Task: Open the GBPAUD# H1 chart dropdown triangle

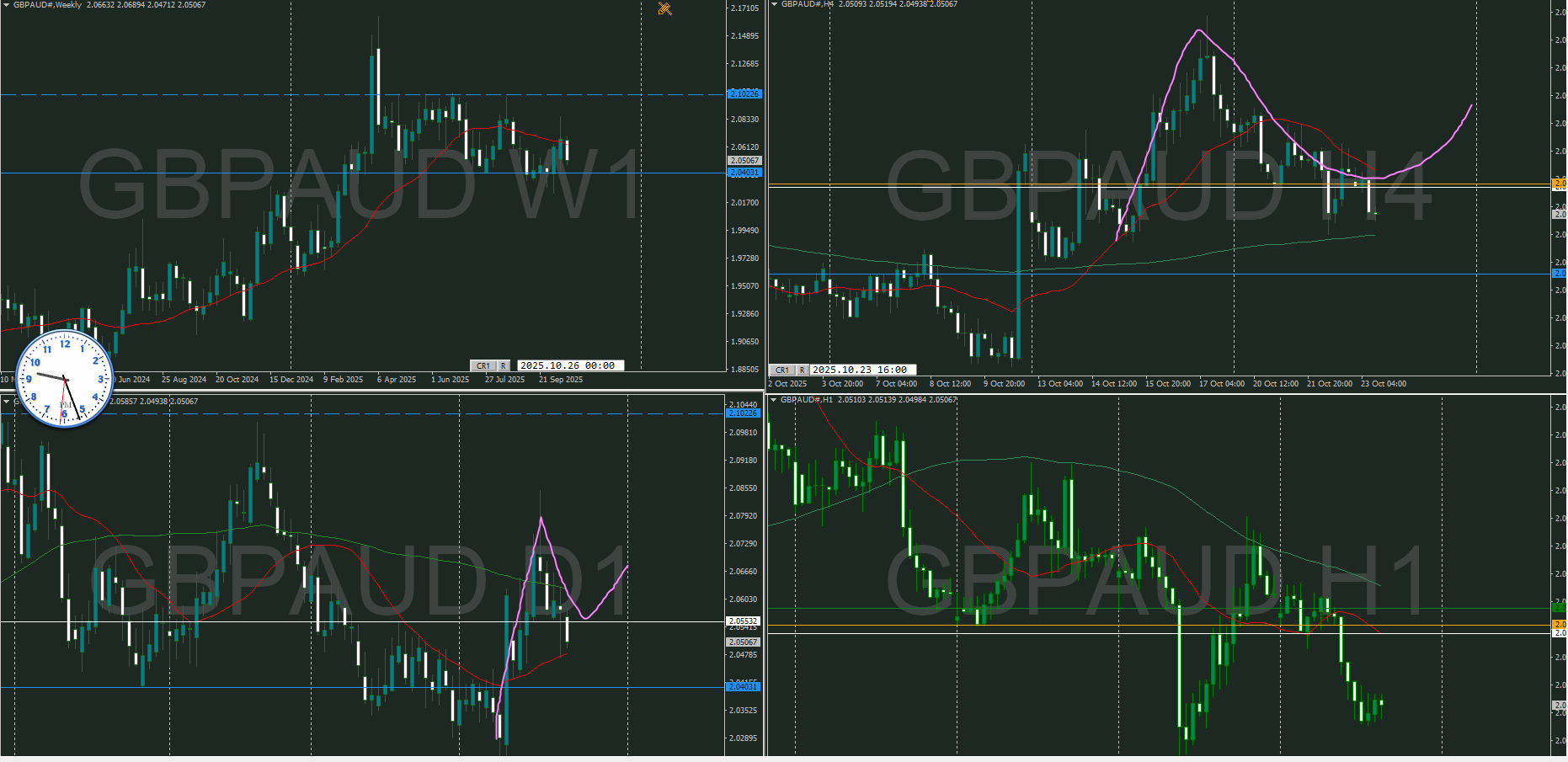Action: tap(773, 400)
